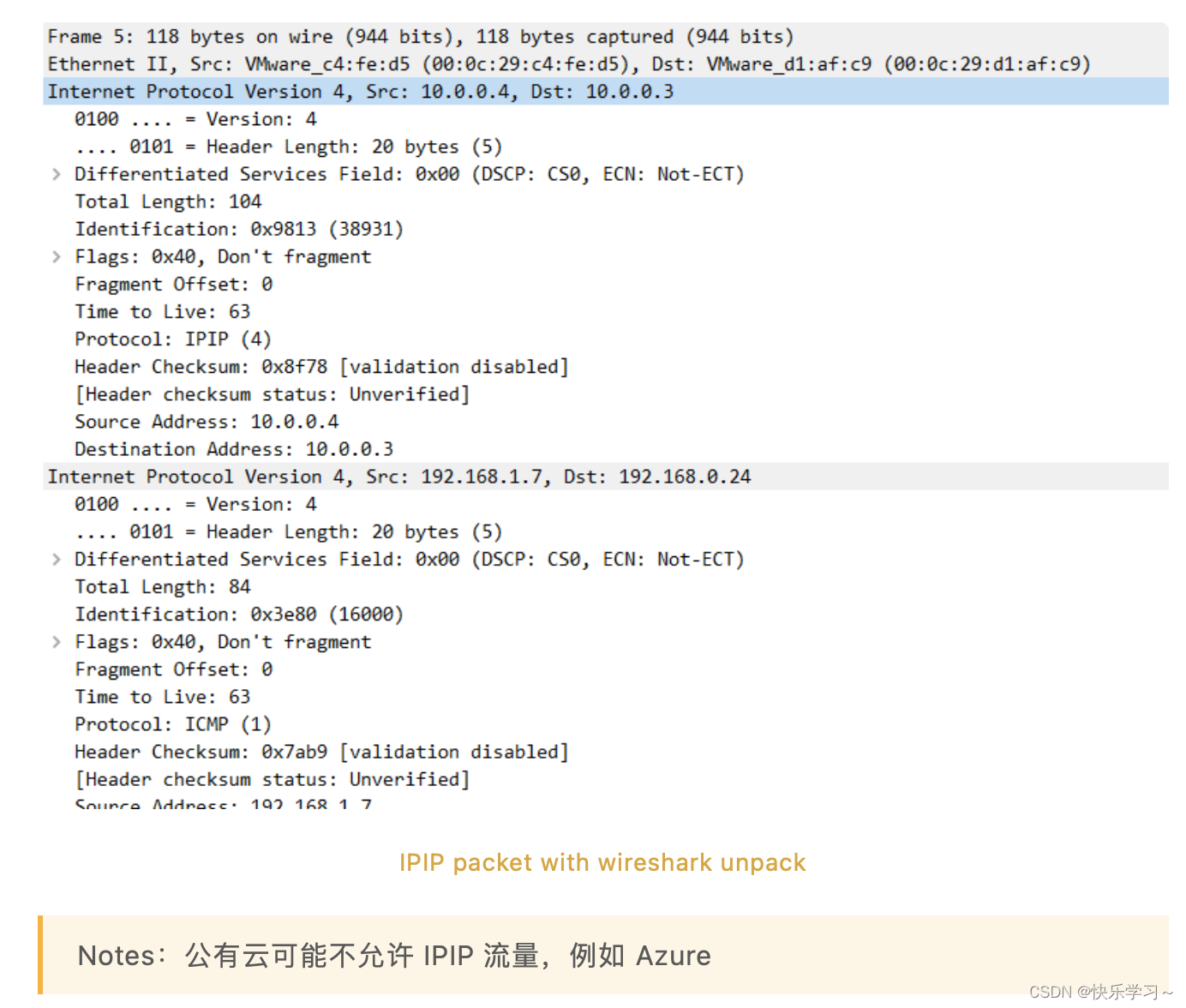Image resolution: width=1186 pixels, height=1008 pixels.
Task: Expand the inner Flags: 0x40 Don't fragment node
Action: (x=57, y=641)
